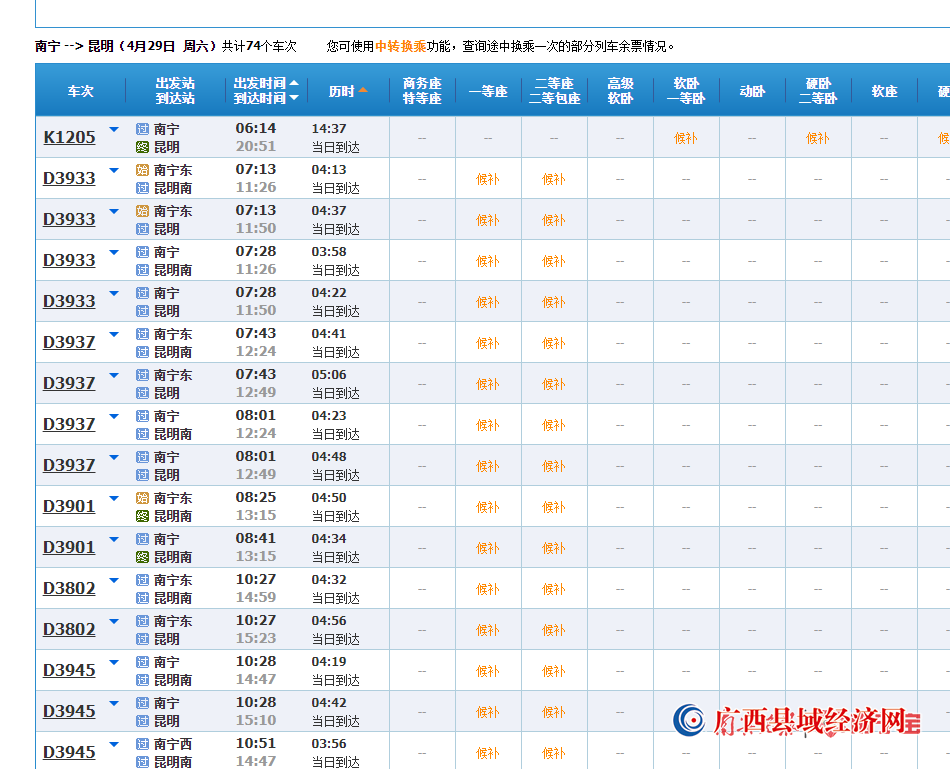Click 候补 under 硬卧 for K1205
Image resolution: width=950 pixels, height=769 pixels.
[818, 138]
